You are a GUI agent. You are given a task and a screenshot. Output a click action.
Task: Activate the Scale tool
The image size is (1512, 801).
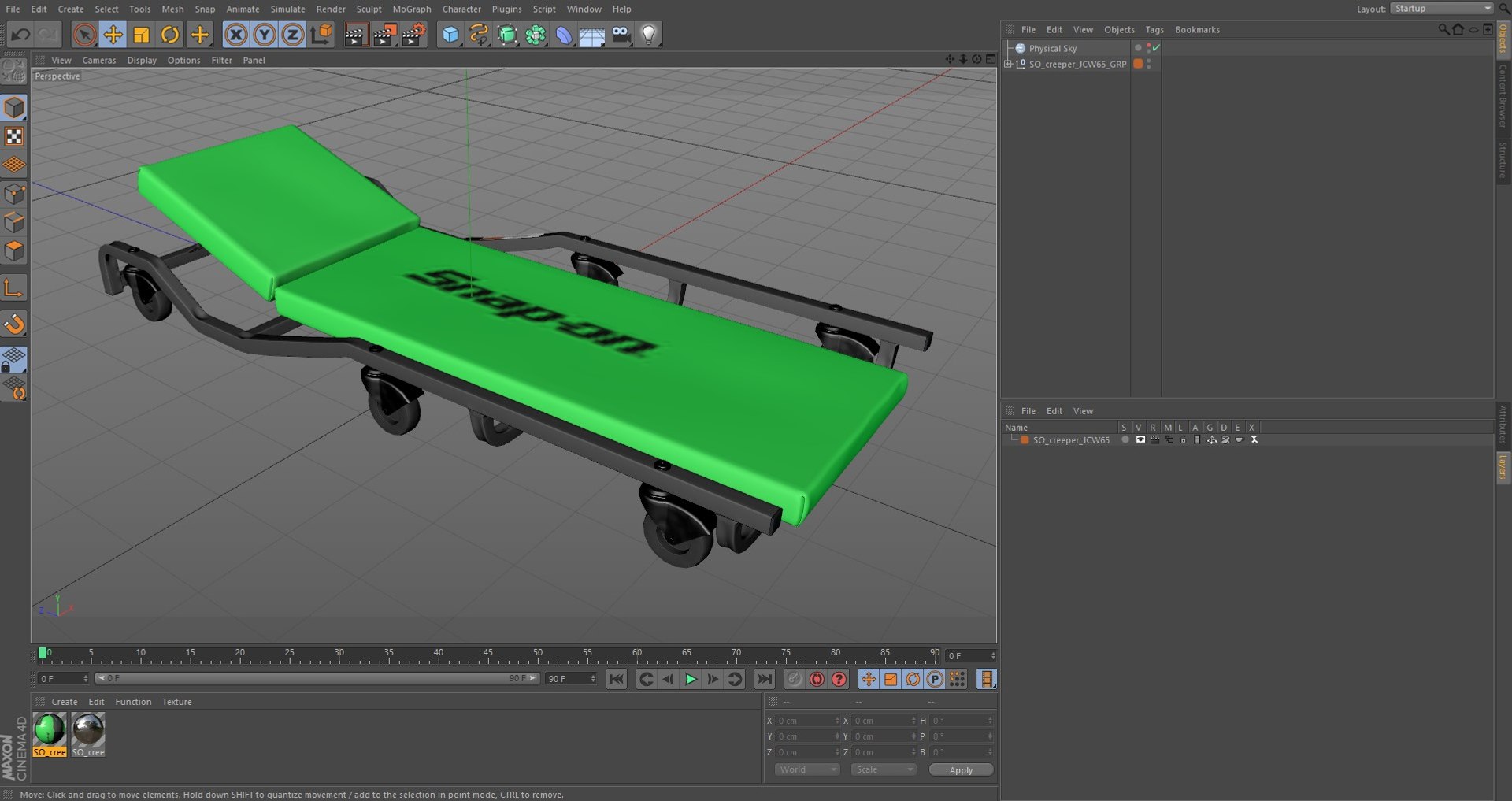142,35
